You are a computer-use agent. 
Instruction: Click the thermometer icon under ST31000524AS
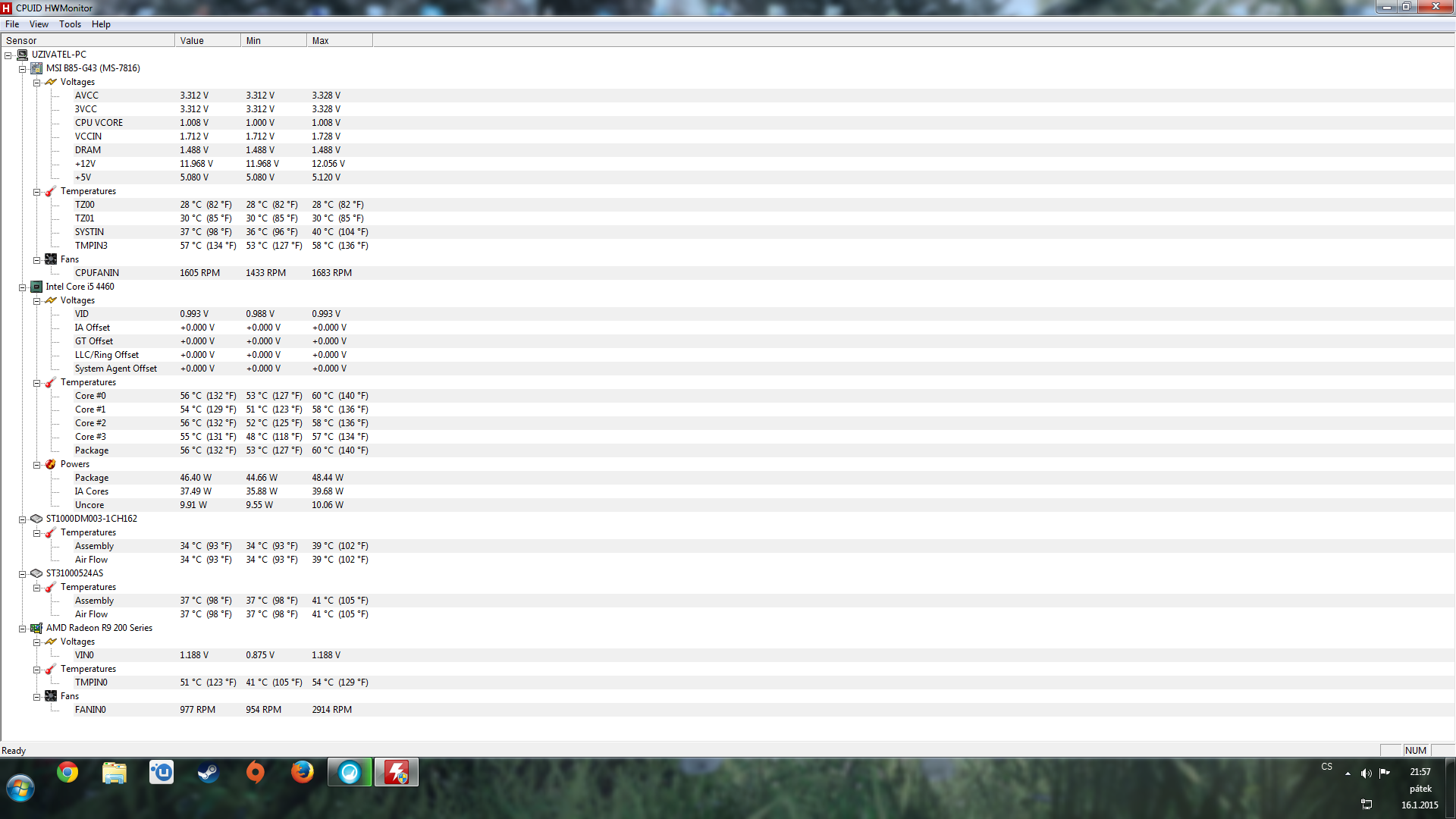51,587
